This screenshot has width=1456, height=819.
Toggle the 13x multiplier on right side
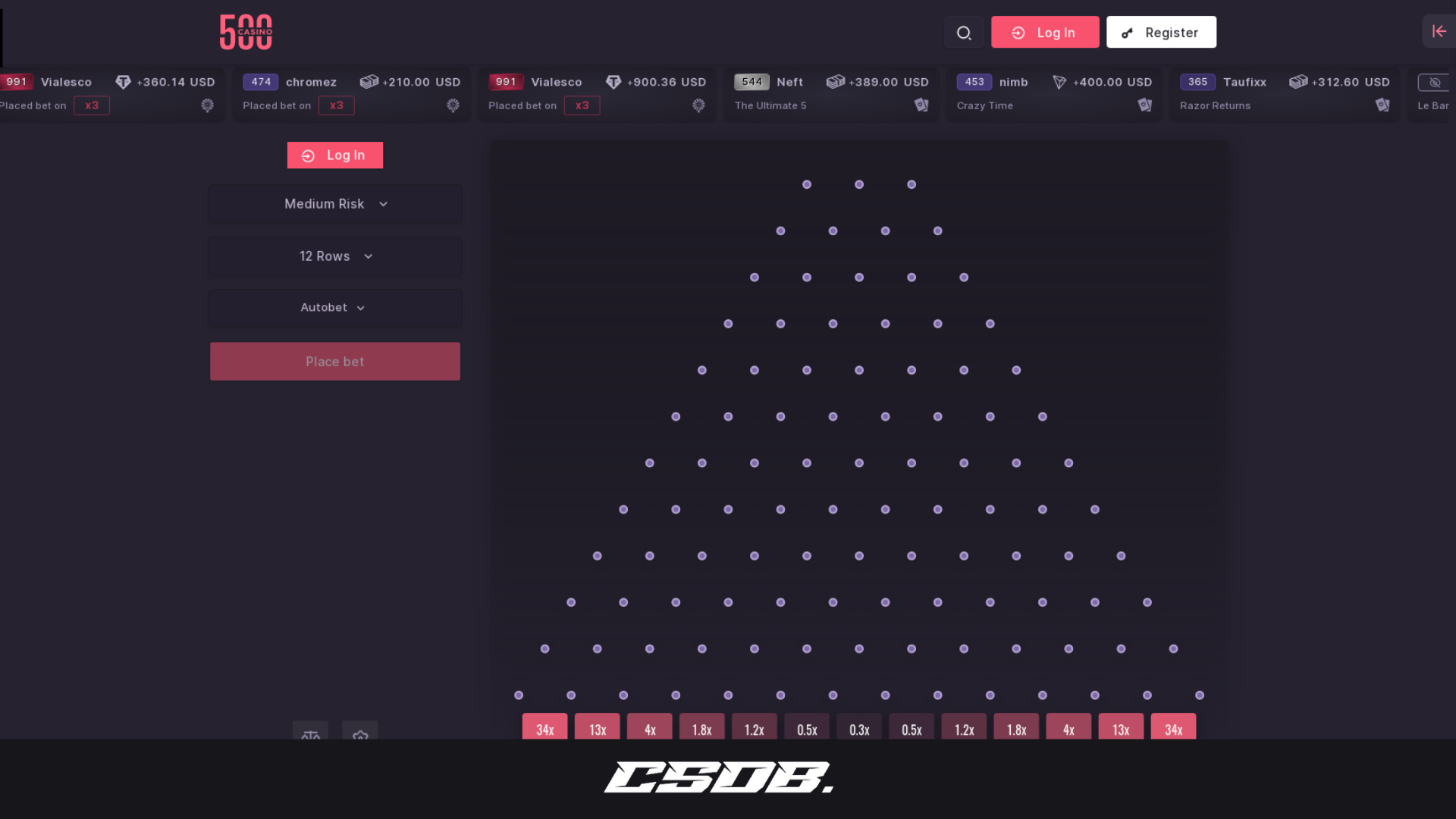[1120, 728]
